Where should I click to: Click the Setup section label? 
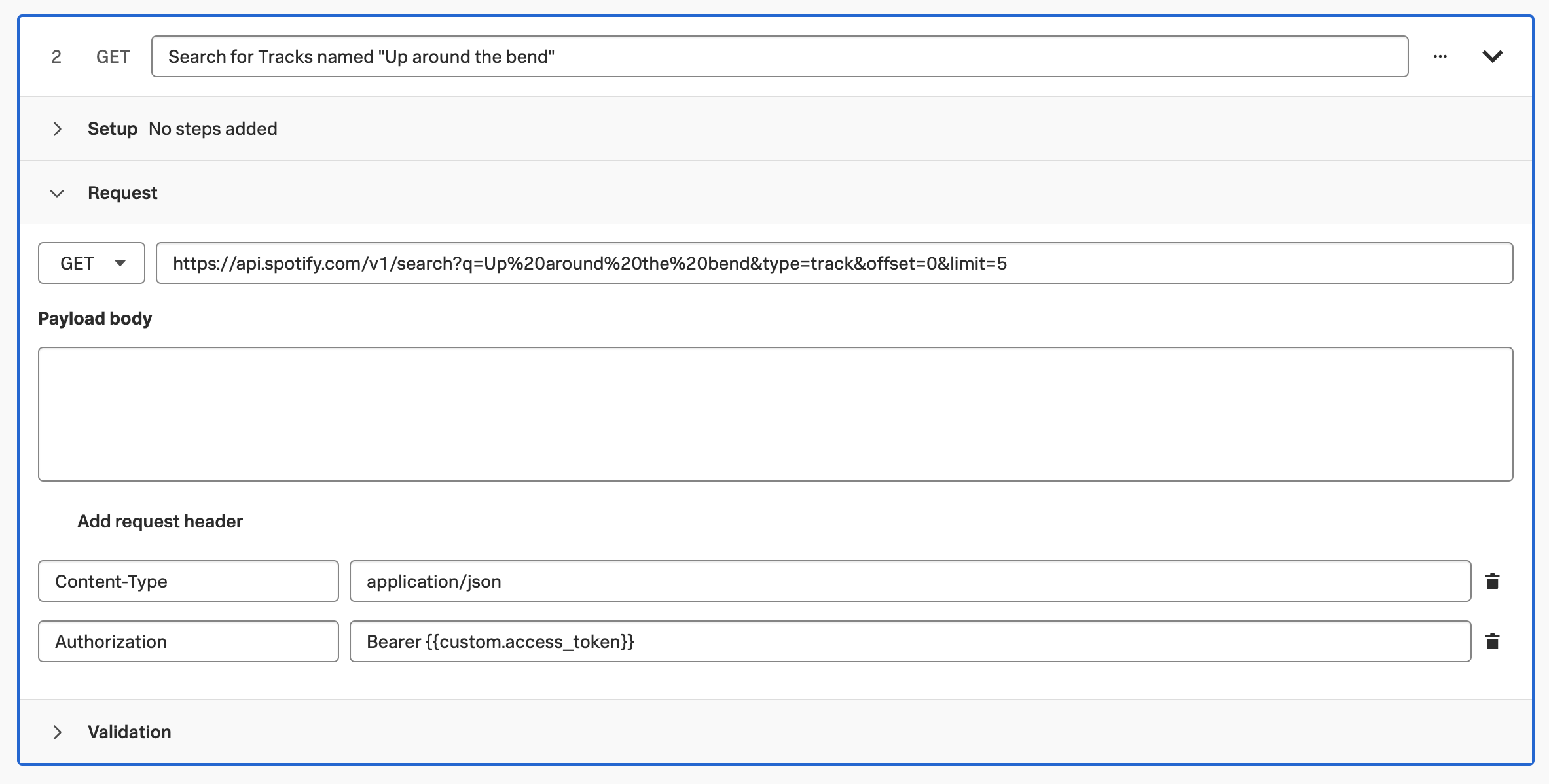point(113,129)
